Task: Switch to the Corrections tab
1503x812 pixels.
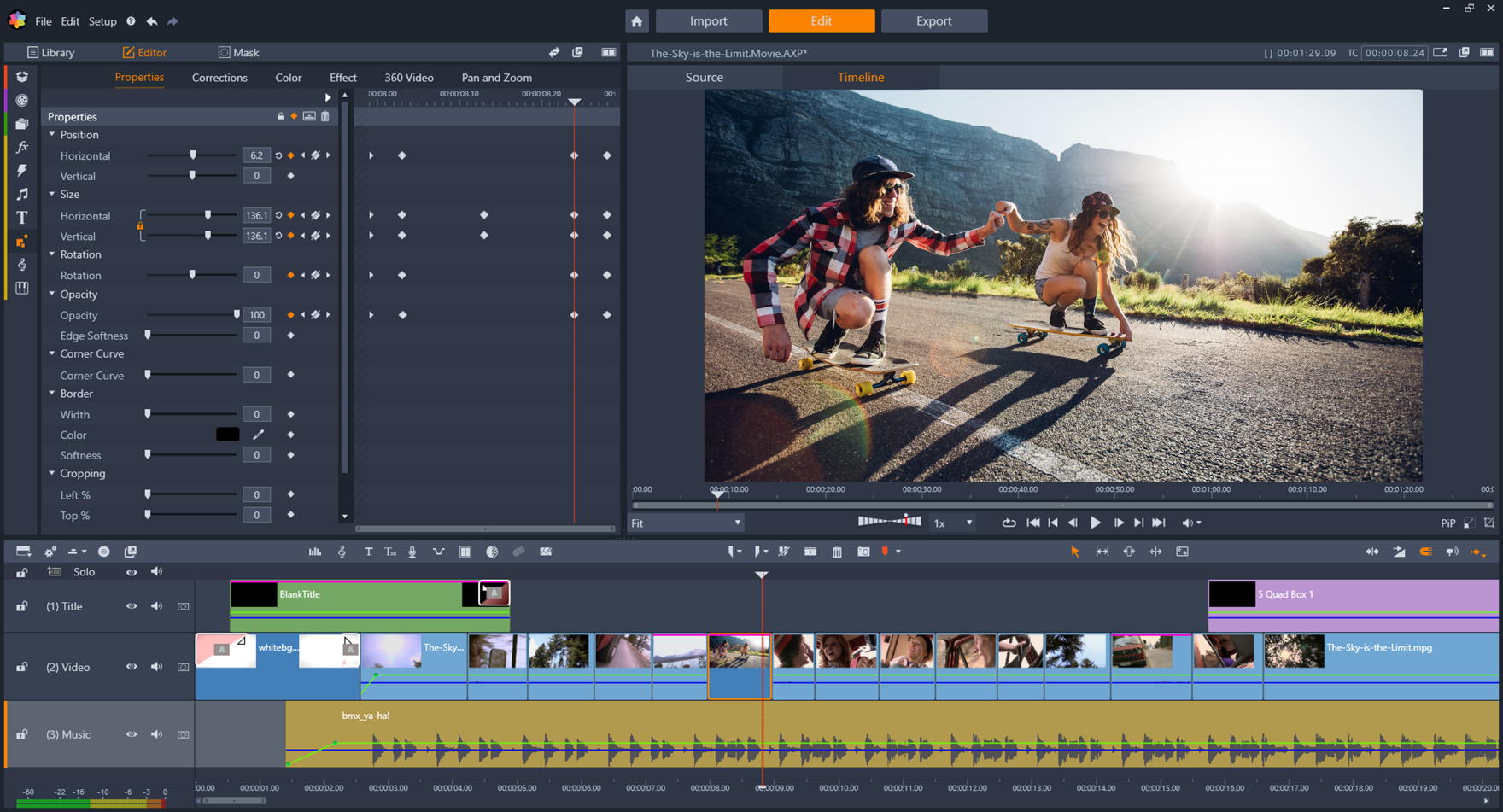Action: (219, 78)
